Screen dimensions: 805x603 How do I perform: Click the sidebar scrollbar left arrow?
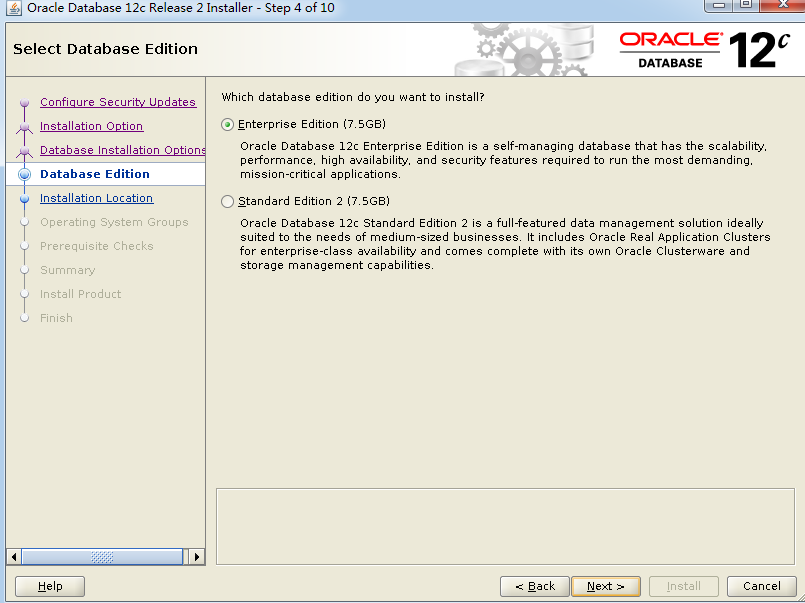point(14,557)
